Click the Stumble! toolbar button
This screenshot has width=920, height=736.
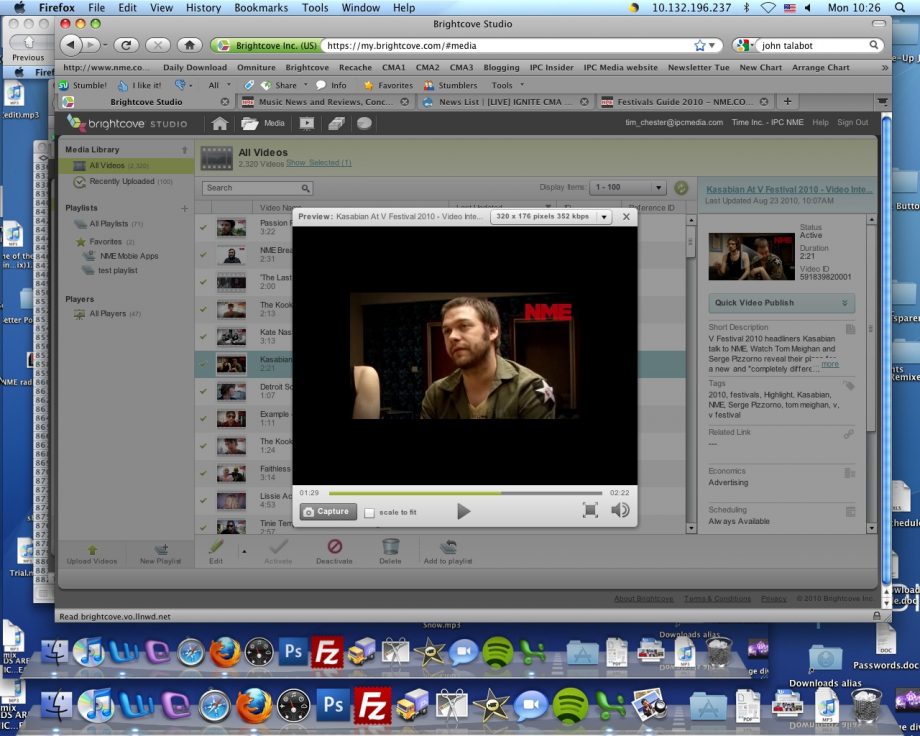[83, 86]
